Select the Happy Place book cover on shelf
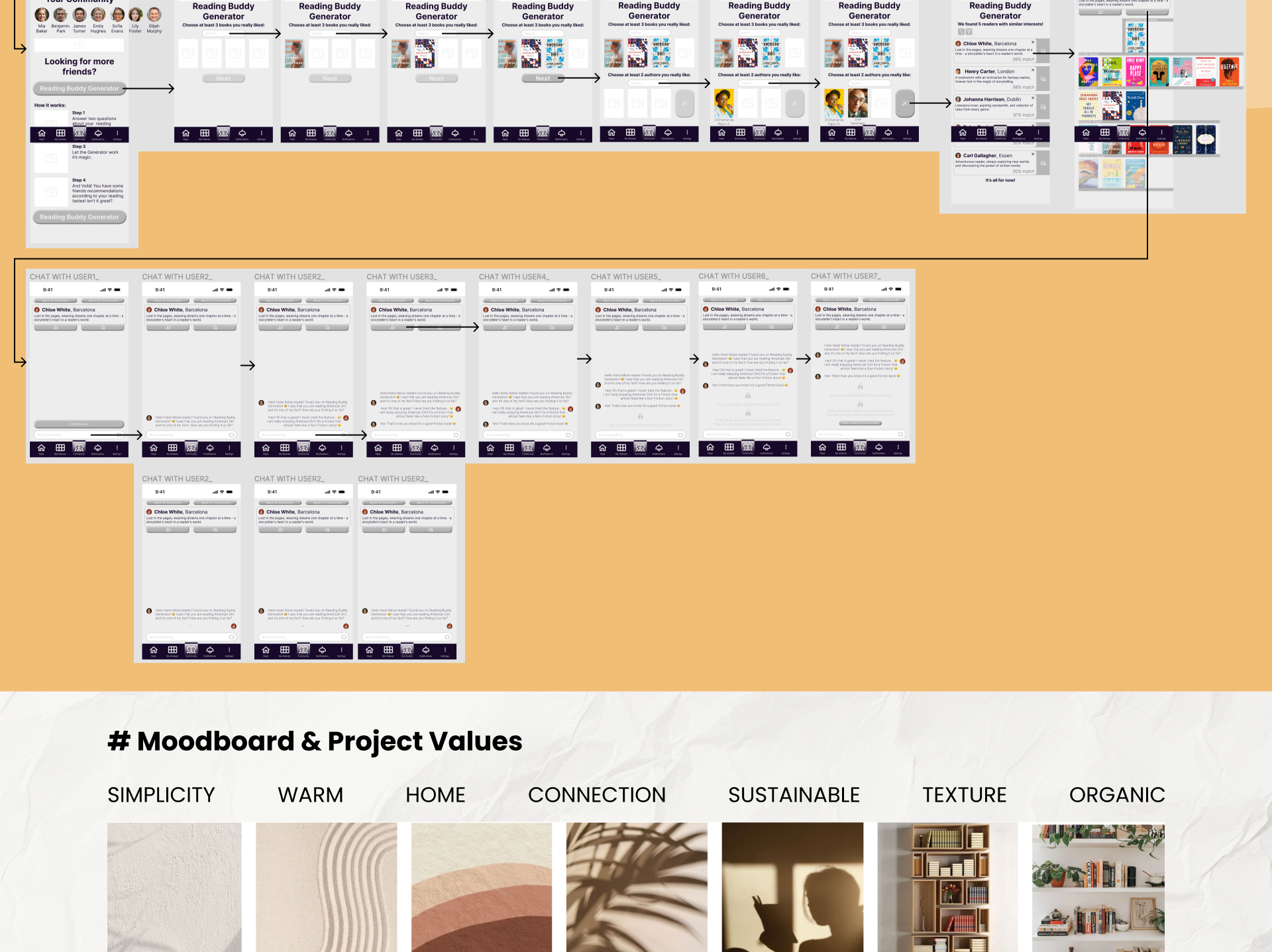This screenshot has height=952, width=1272. 1136,72
